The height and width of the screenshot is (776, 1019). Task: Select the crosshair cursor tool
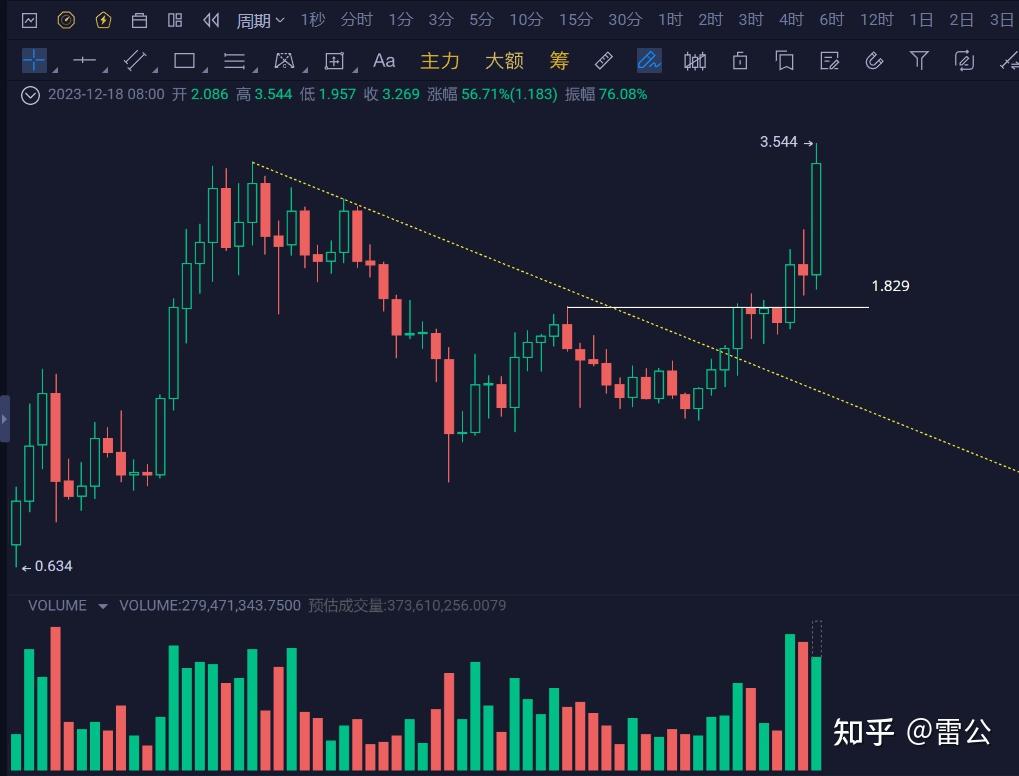(x=34, y=60)
